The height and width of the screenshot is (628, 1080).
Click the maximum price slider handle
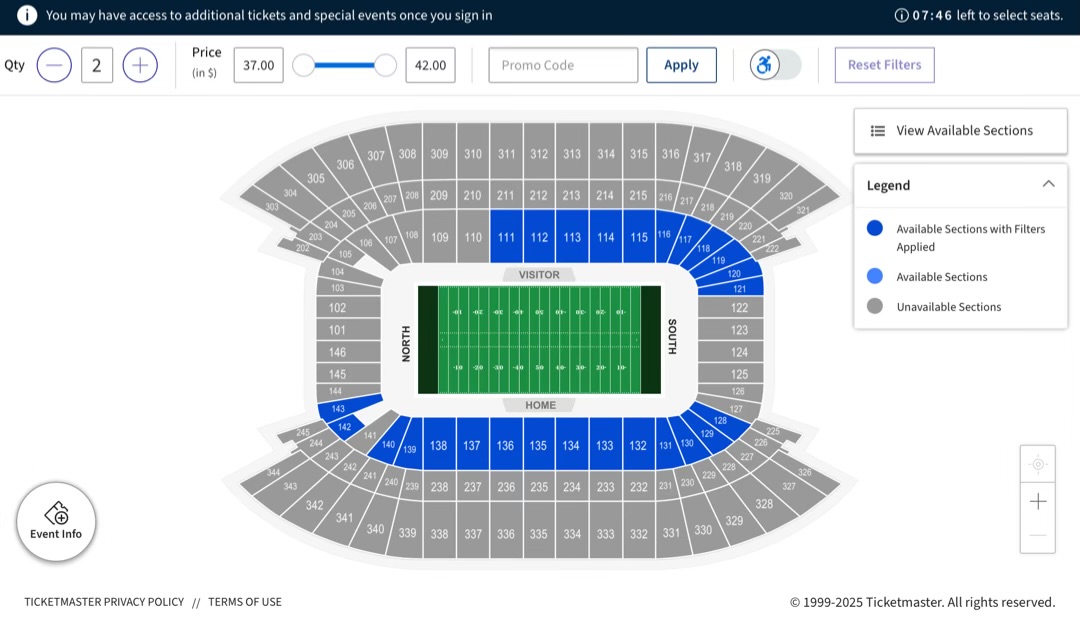(x=385, y=66)
